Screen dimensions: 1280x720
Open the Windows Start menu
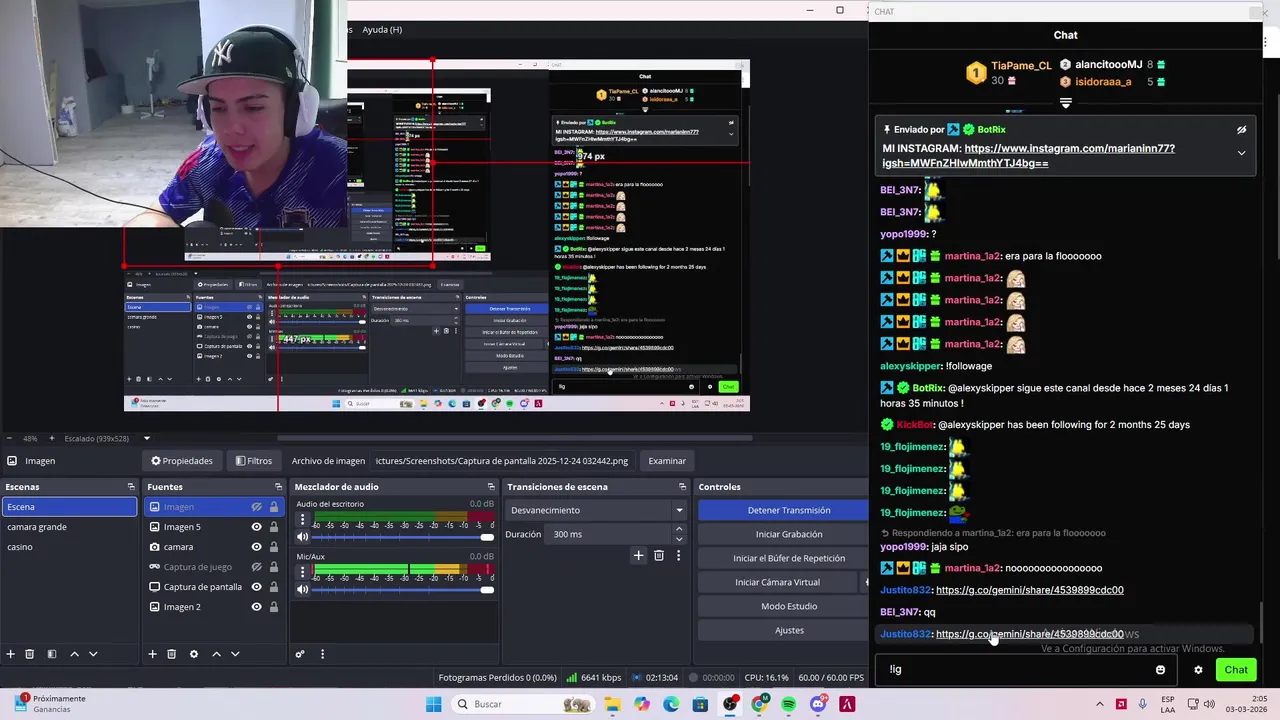coord(433,704)
